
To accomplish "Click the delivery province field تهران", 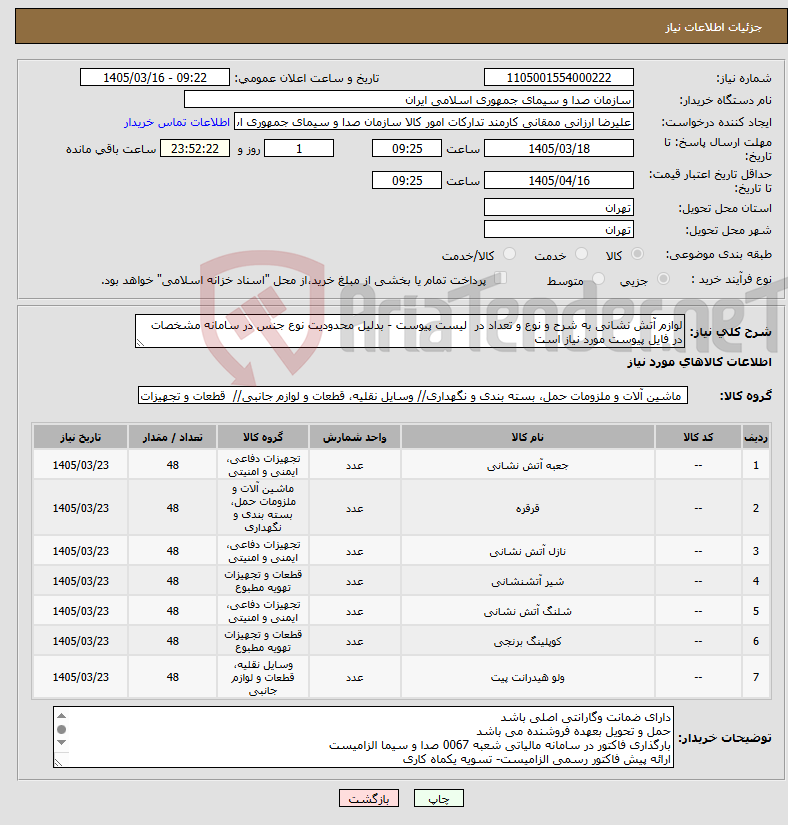I will pyautogui.click(x=559, y=208).
